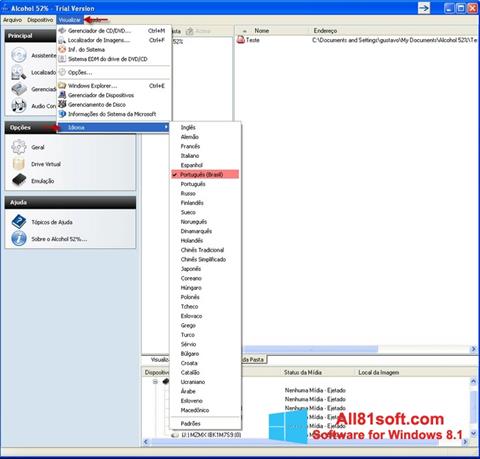The height and width of the screenshot is (459, 480).
Task: Choose Coreano language
Action: [x=205, y=278]
